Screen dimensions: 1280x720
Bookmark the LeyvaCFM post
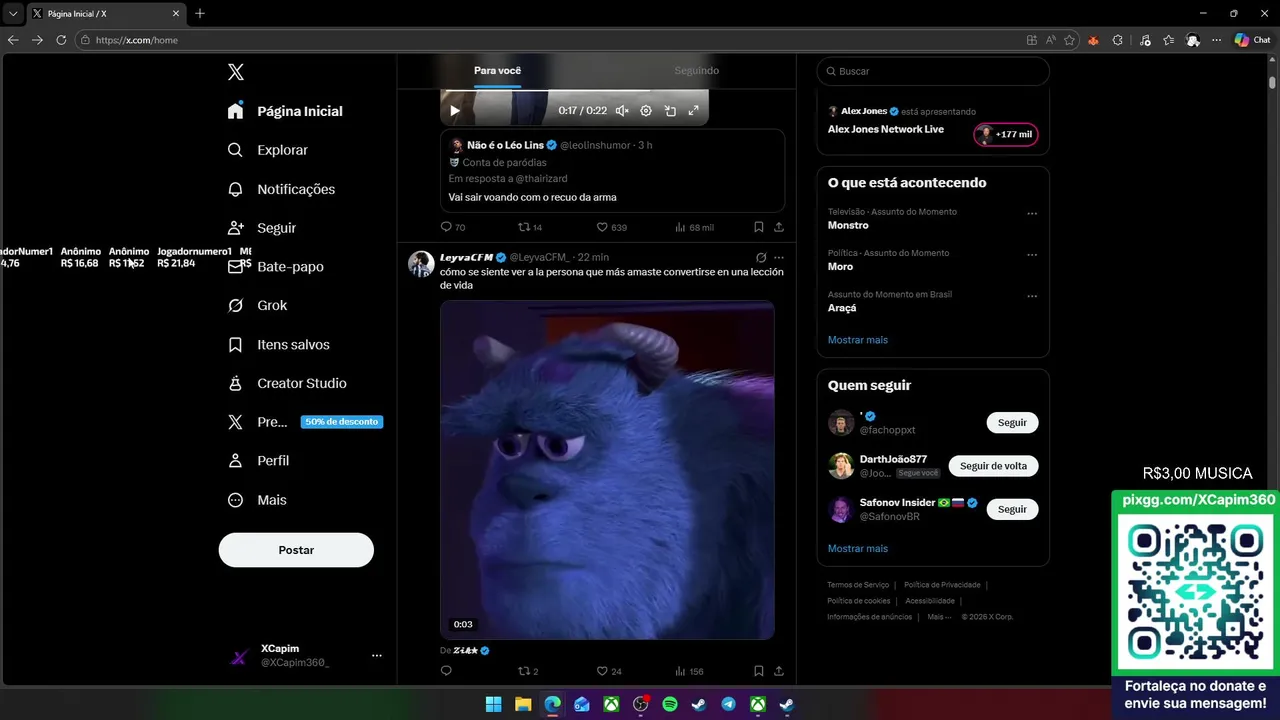pos(759,671)
